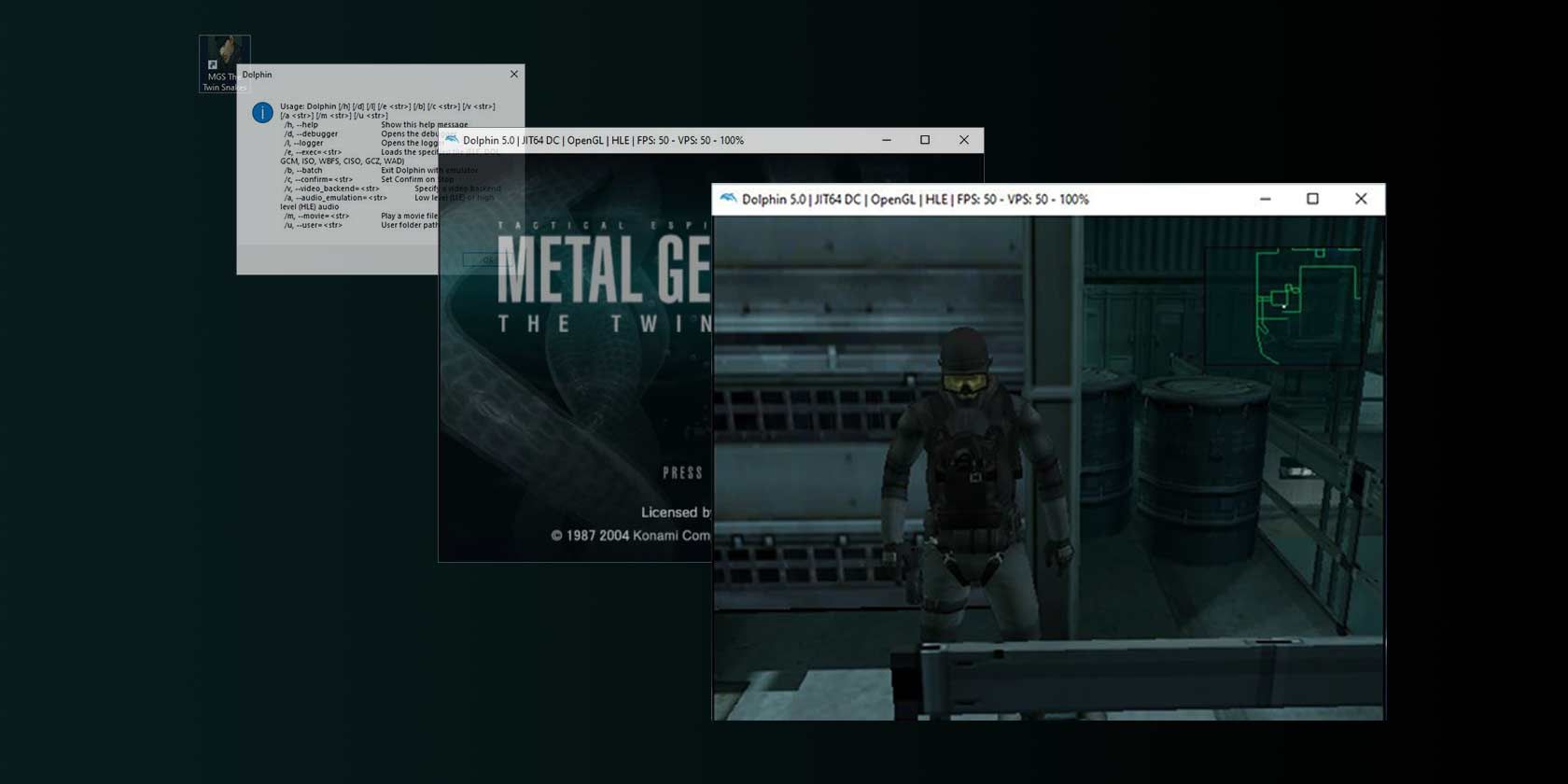Screen dimensions: 1568x784
Task: Click the PRESS prompt on the title screen
Action: pos(682,473)
